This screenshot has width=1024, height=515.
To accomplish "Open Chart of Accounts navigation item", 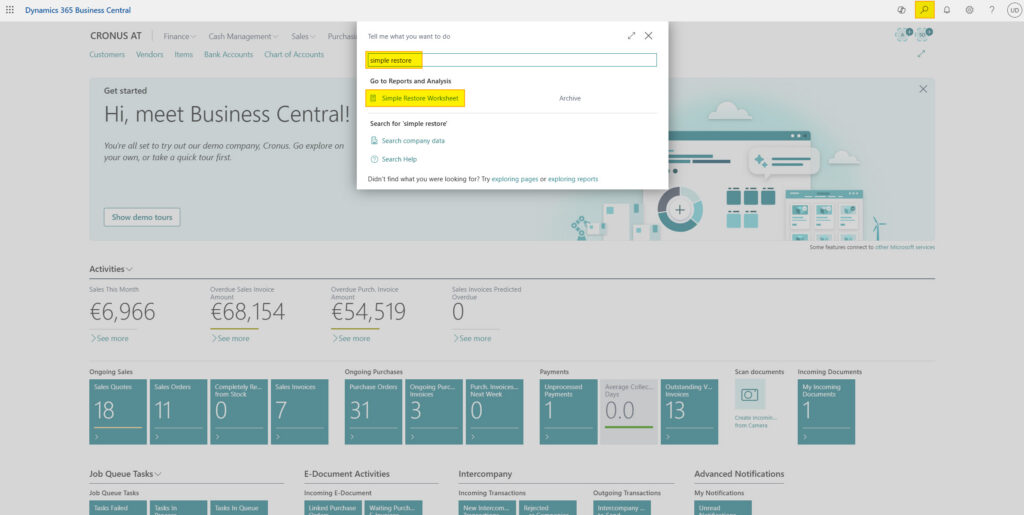I will click(x=294, y=55).
